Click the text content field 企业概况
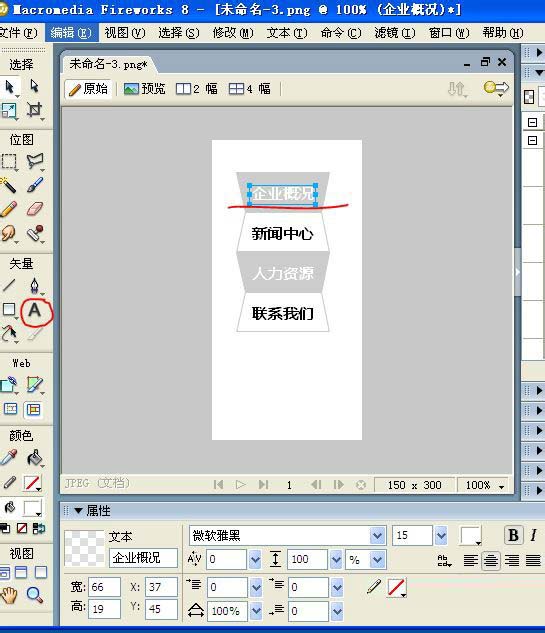545x633 pixels. coord(143,558)
